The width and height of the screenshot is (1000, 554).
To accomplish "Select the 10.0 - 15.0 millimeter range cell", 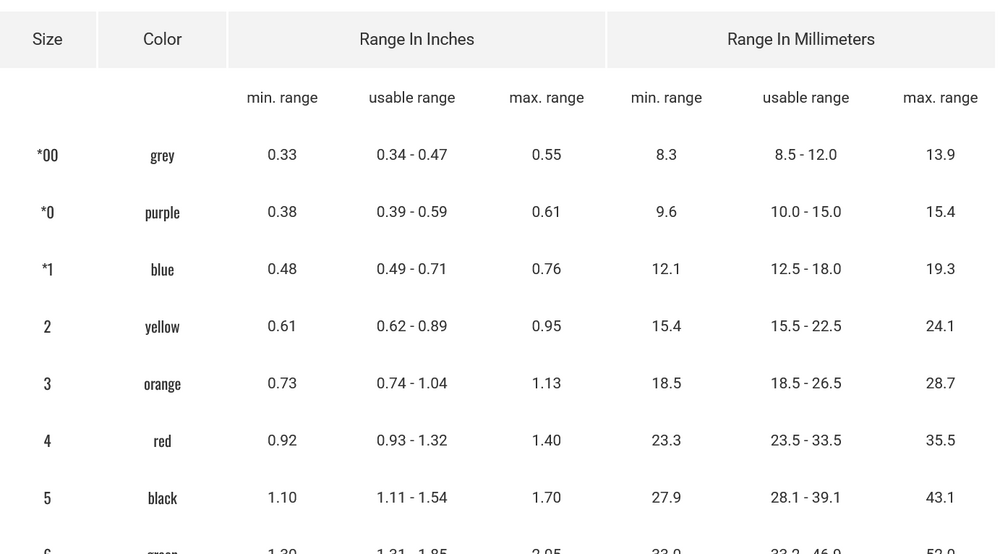I will [x=806, y=212].
